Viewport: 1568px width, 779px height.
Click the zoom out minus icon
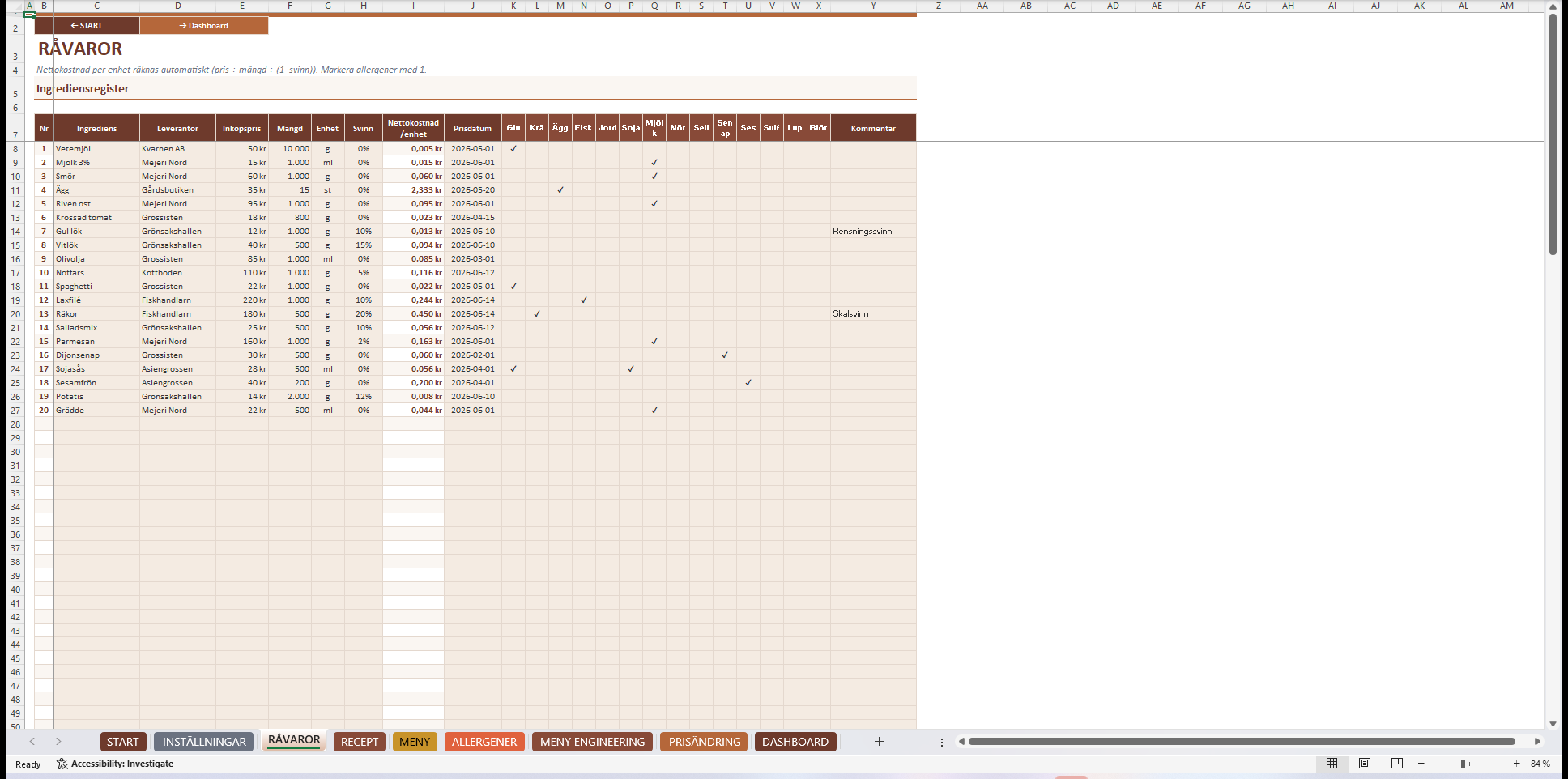pyautogui.click(x=1421, y=764)
